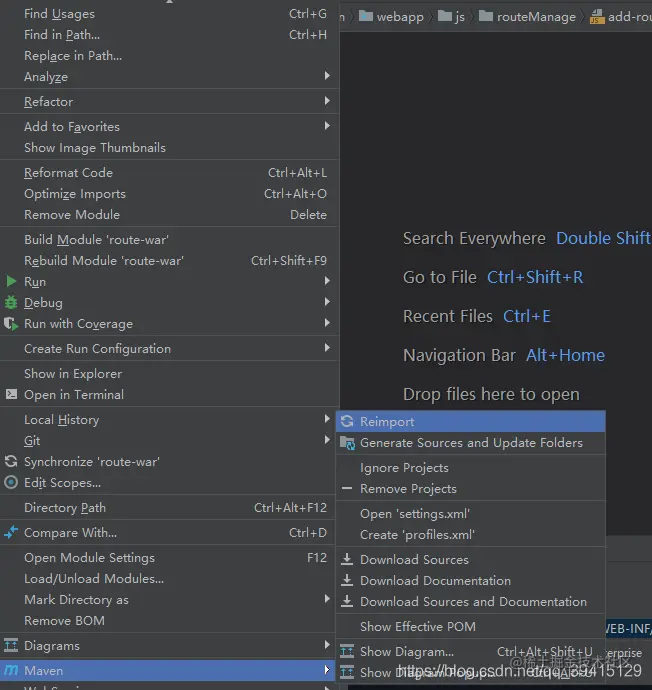652x690 pixels.
Task: Click the Remove Projects minus icon
Action: [347, 488]
